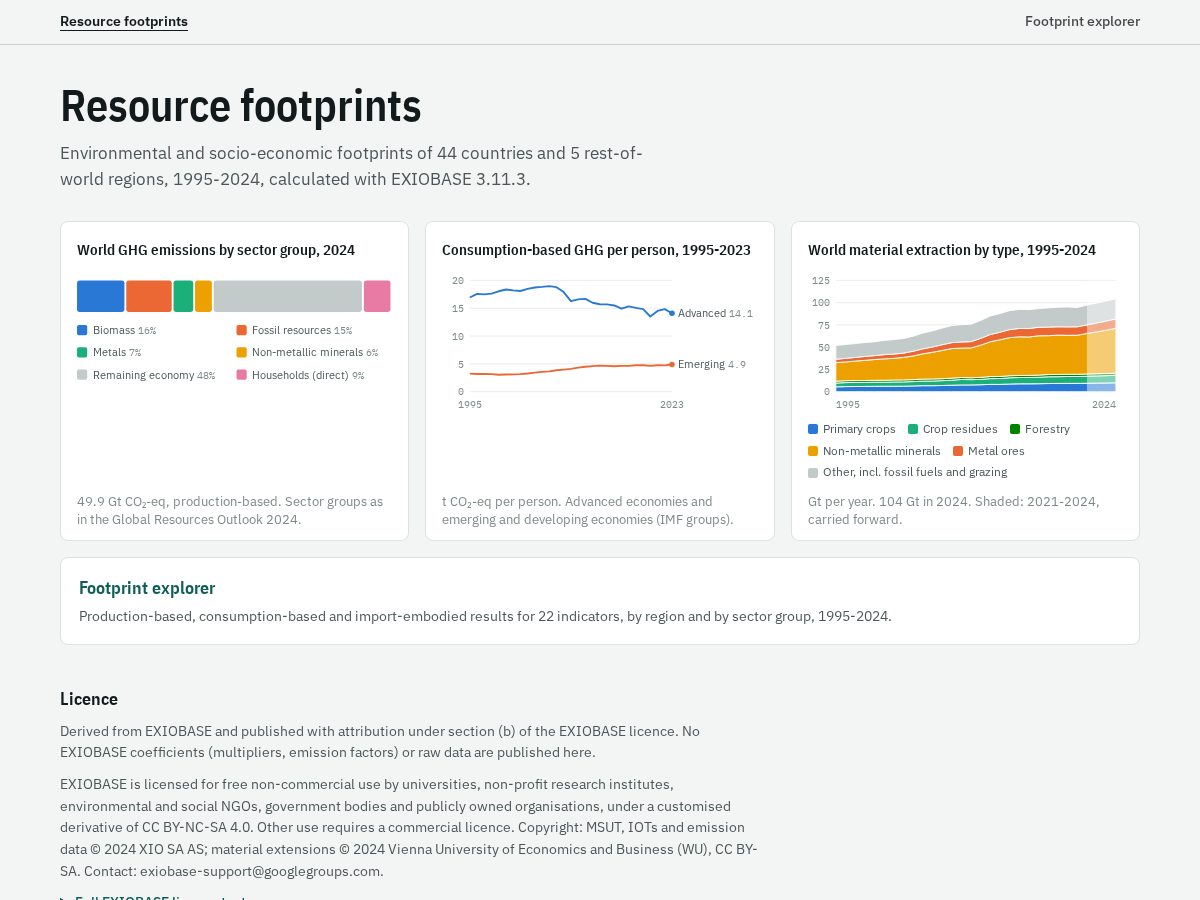This screenshot has width=1200, height=900.
Task: Click the large Resource footprints page heading
Action: tap(241, 106)
